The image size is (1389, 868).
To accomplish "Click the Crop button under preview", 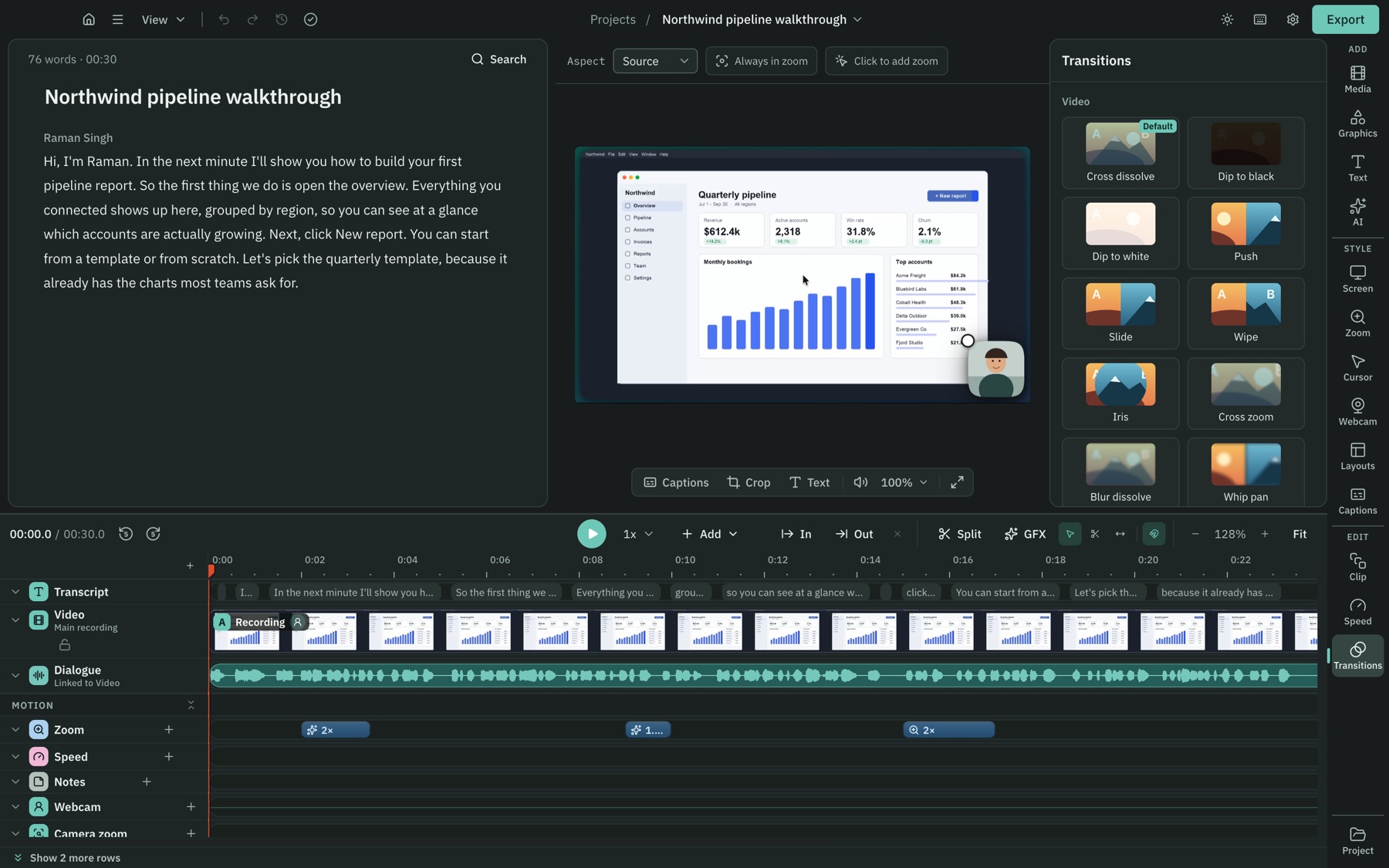I will pos(749,482).
